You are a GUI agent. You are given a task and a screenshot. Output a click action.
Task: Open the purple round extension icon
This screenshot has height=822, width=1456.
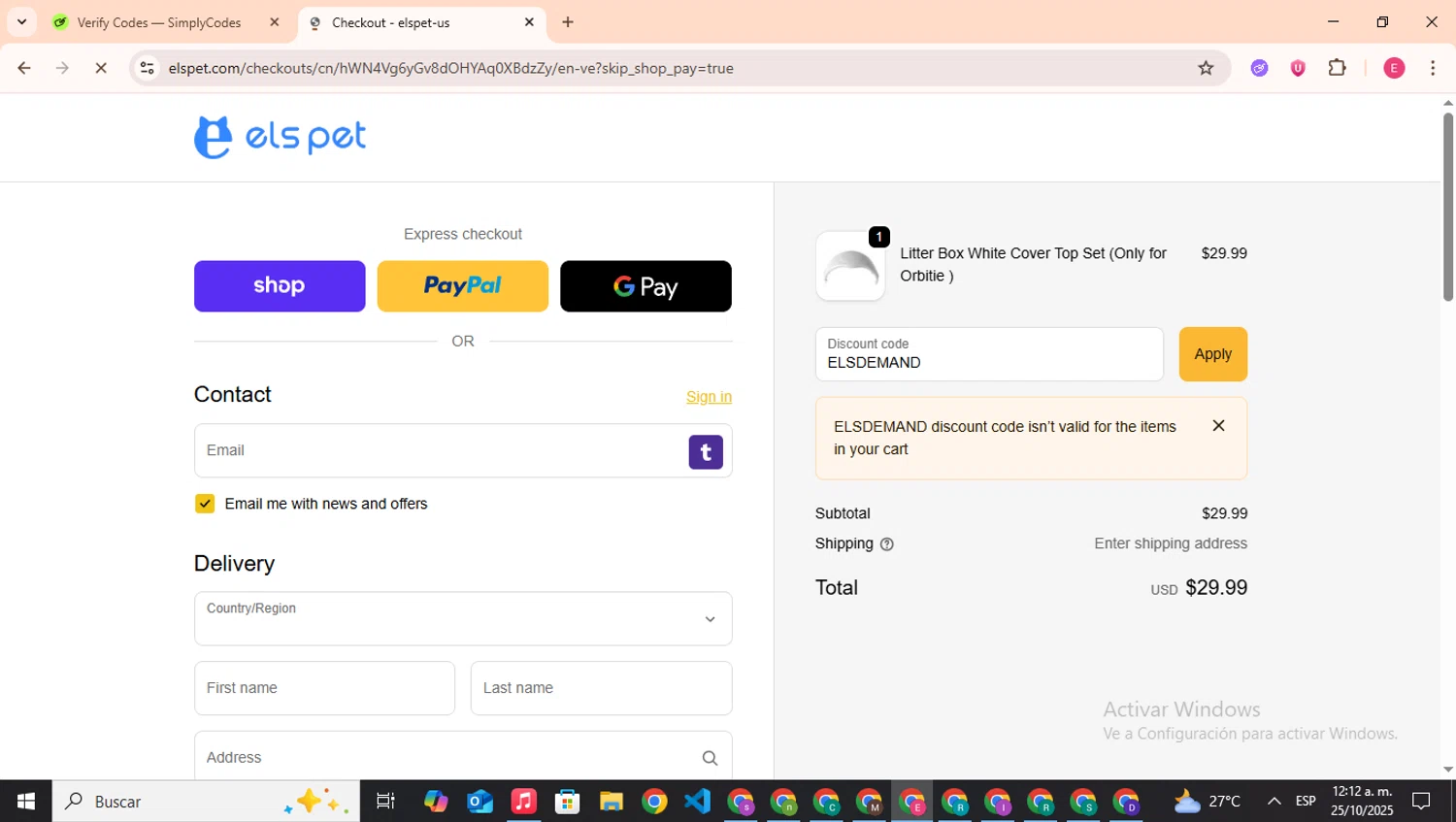click(x=1260, y=68)
